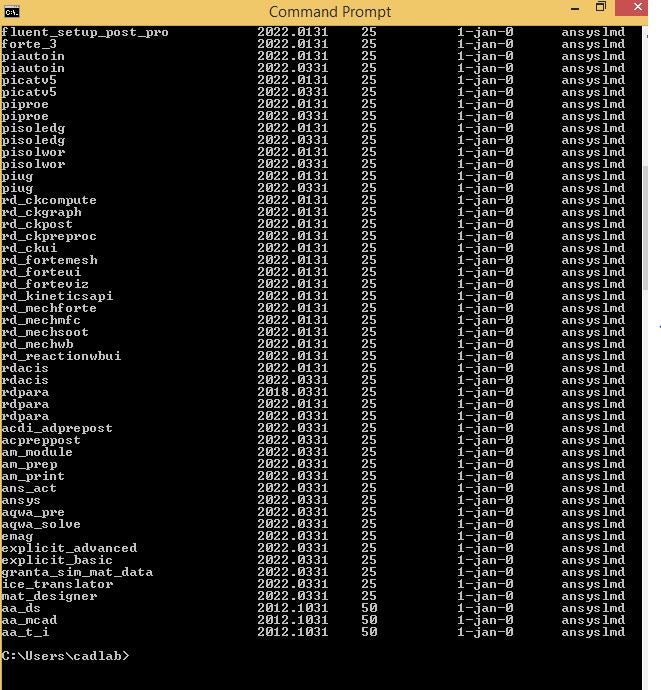Select the emag feature name
The height and width of the screenshot is (690, 661).
[x=17, y=536]
